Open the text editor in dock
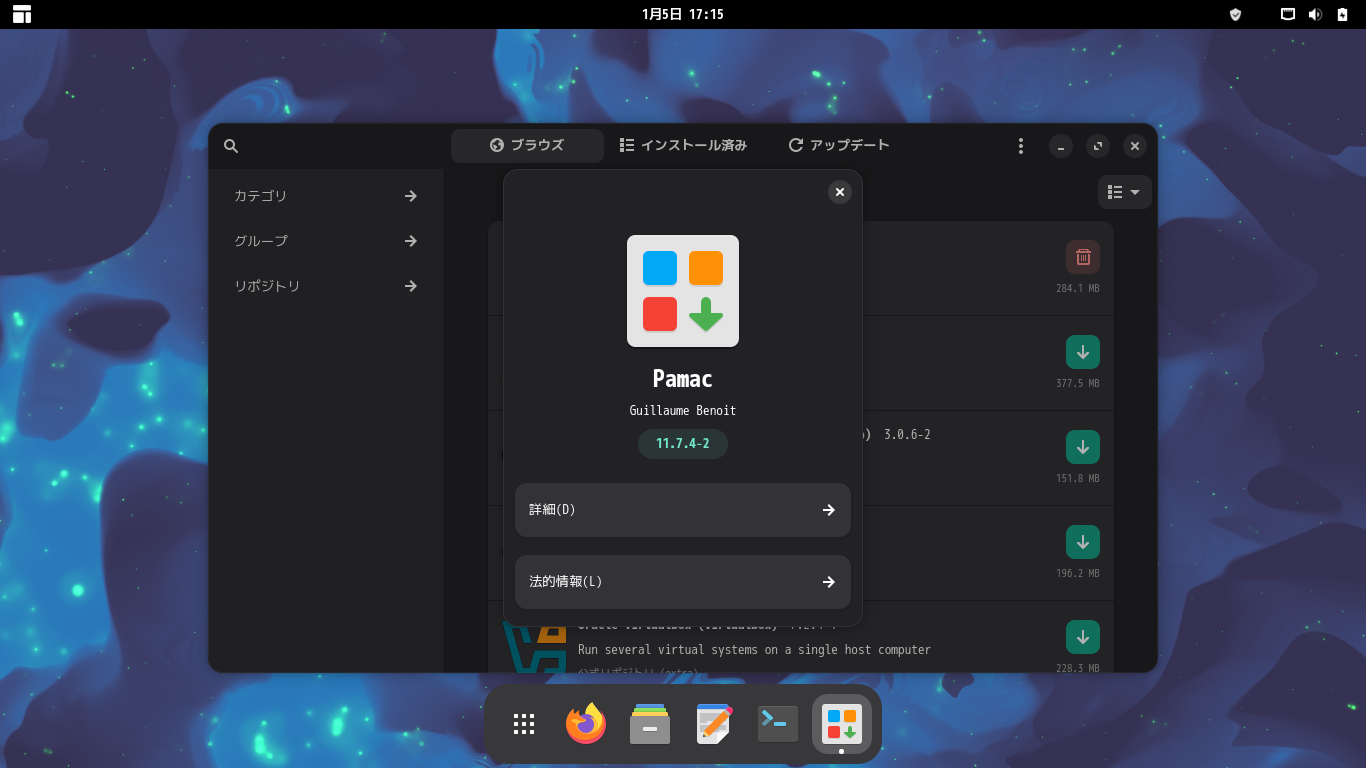 click(714, 724)
